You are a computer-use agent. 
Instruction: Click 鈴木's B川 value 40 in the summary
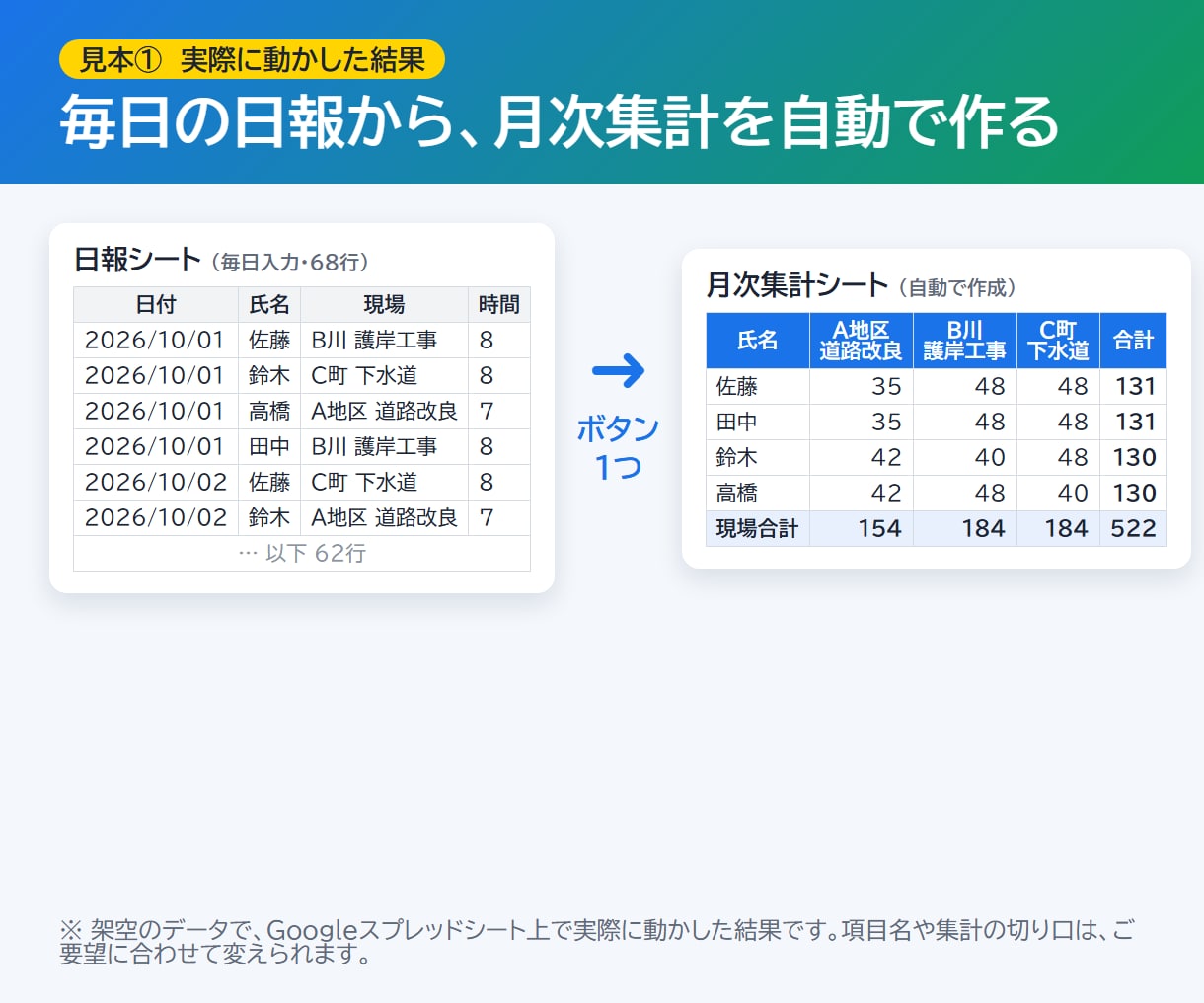(x=990, y=458)
